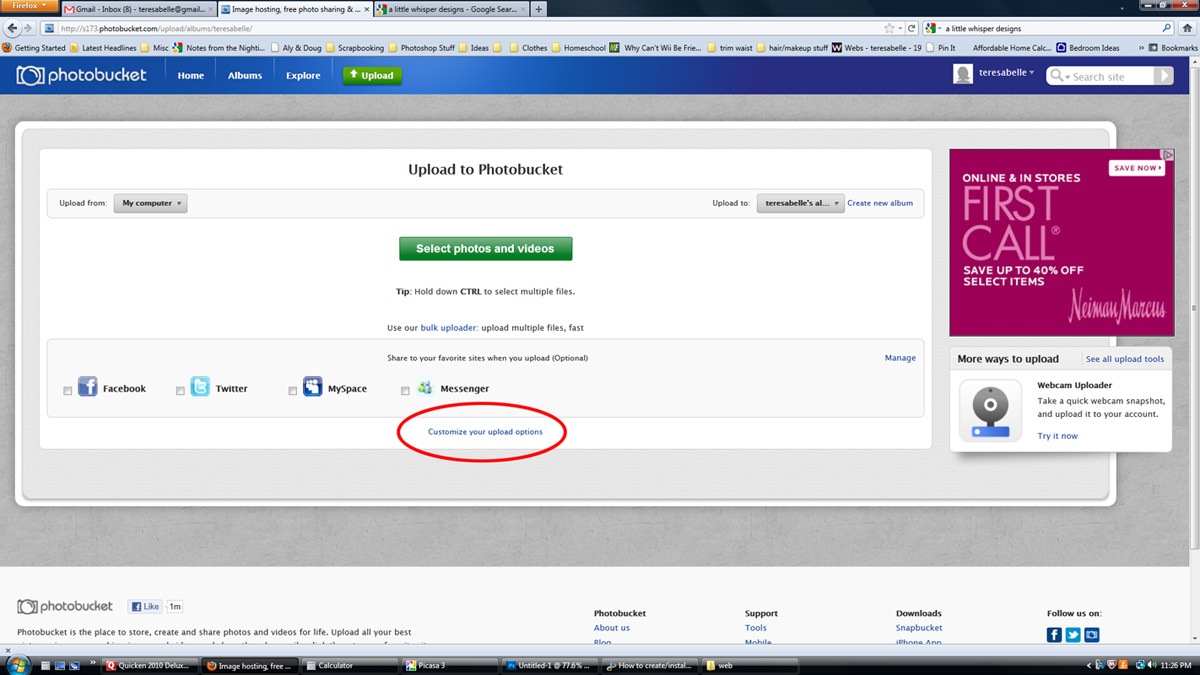Click 'See all upload tools' link
The image size is (1200, 675).
tap(1125, 359)
